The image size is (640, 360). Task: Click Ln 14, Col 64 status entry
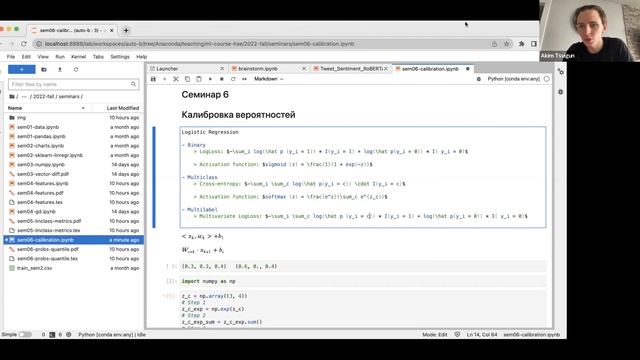coord(482,335)
